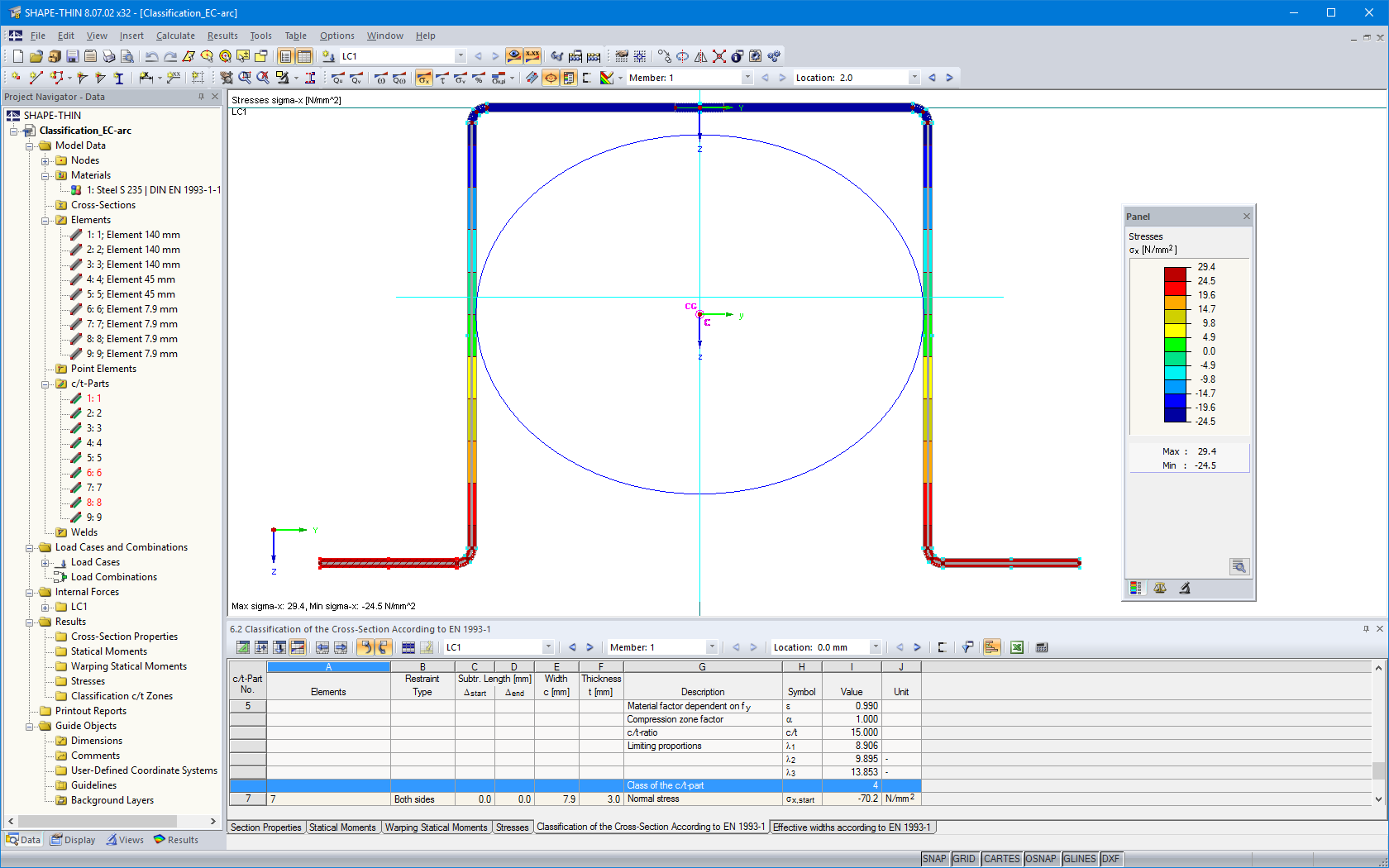The width and height of the screenshot is (1389, 868).
Task: Export the classification table to Excel
Action: (x=1016, y=647)
